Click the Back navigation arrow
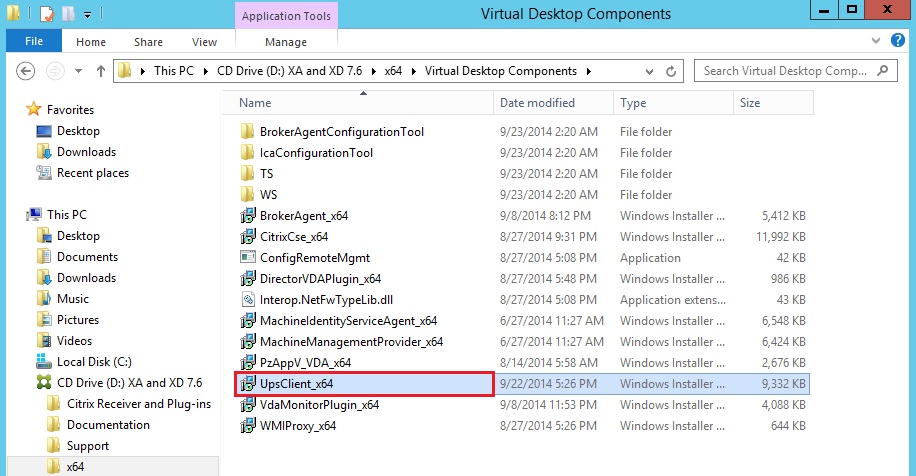The image size is (916, 476). 26,72
